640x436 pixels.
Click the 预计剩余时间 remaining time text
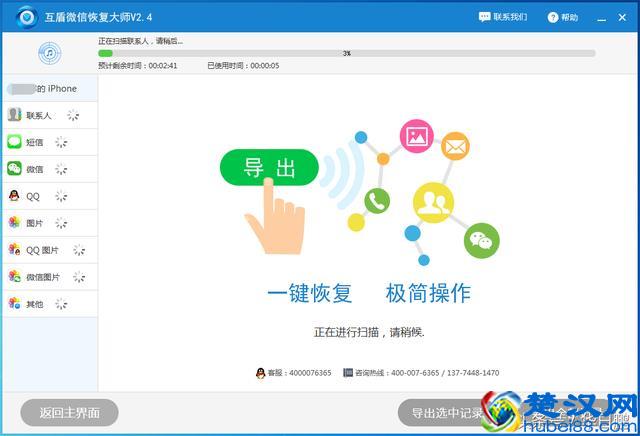138,66
